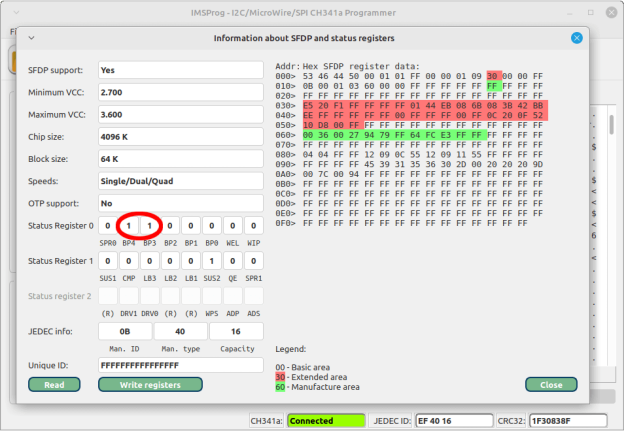The image size is (624, 431).
Task: Select the JEDEC Man. ID field 0B
Action: pos(125,331)
